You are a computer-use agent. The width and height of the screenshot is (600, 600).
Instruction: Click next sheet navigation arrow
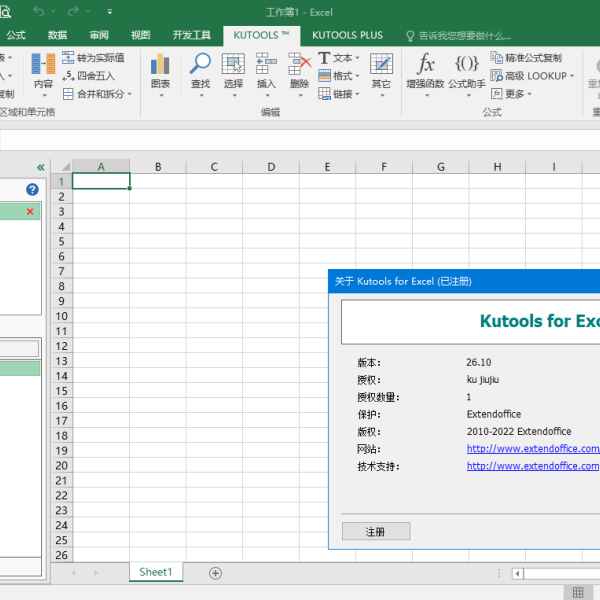[96, 573]
